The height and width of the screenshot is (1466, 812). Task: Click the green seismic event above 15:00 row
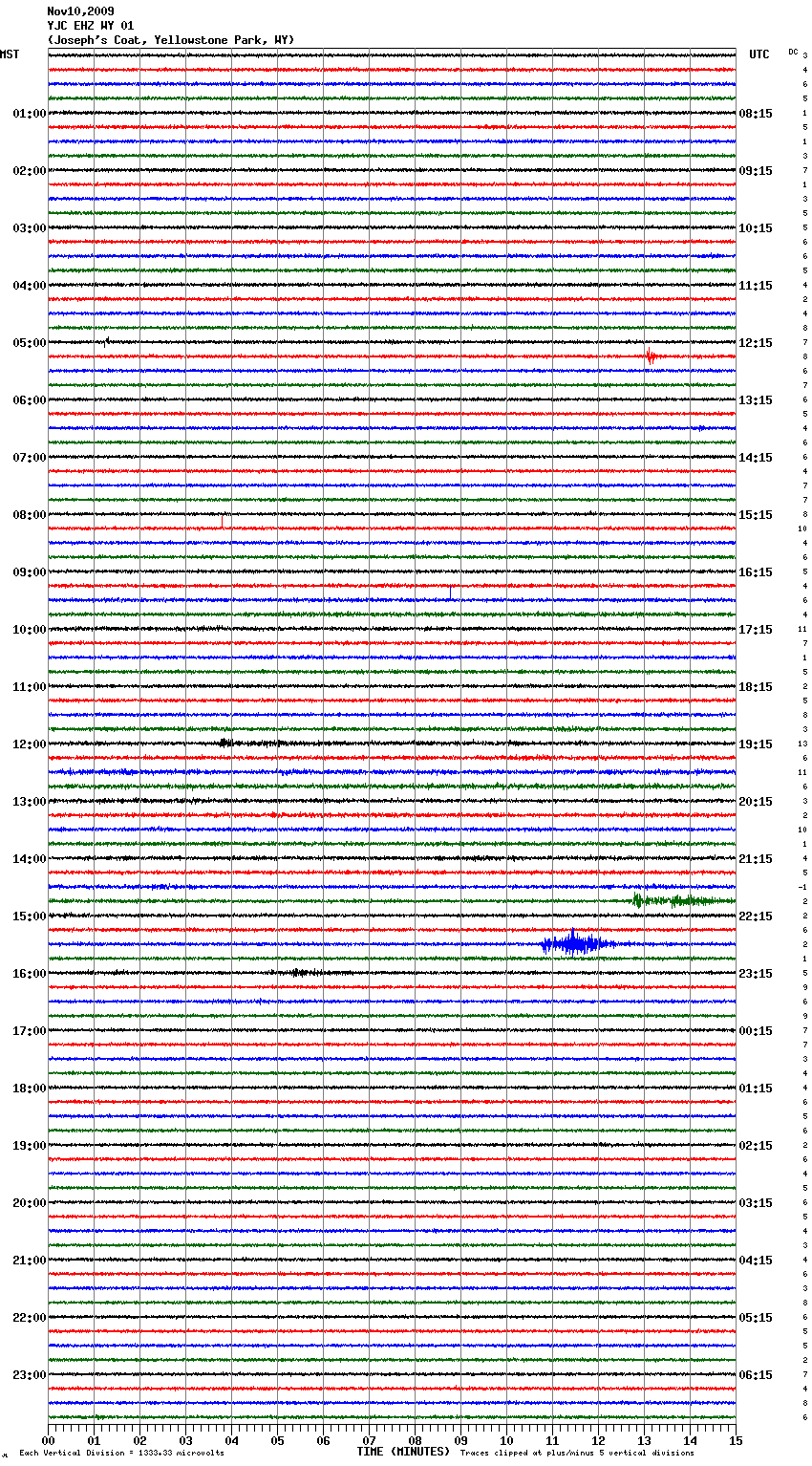coord(678,900)
